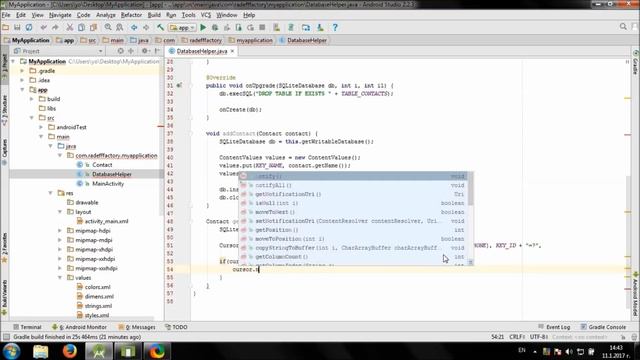Viewport: 640px width, 360px height.
Task: Open the SDK Manager toolbar icon
Action: click(x=320, y=27)
